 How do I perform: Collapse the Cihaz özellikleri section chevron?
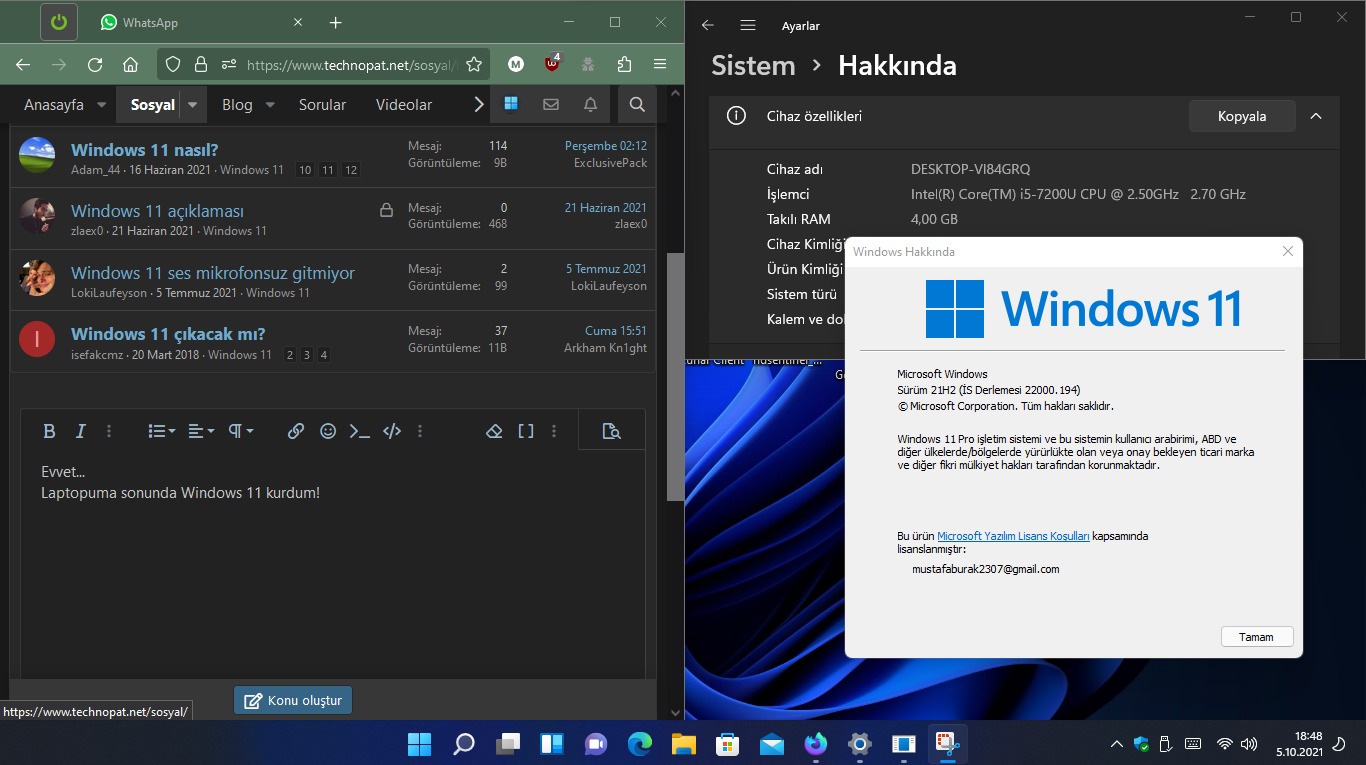point(1316,116)
